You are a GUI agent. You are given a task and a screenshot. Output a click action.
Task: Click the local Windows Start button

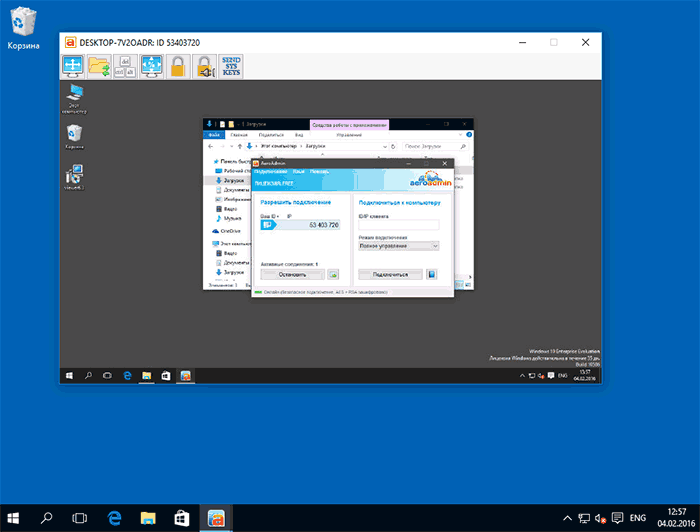[x=13, y=518]
